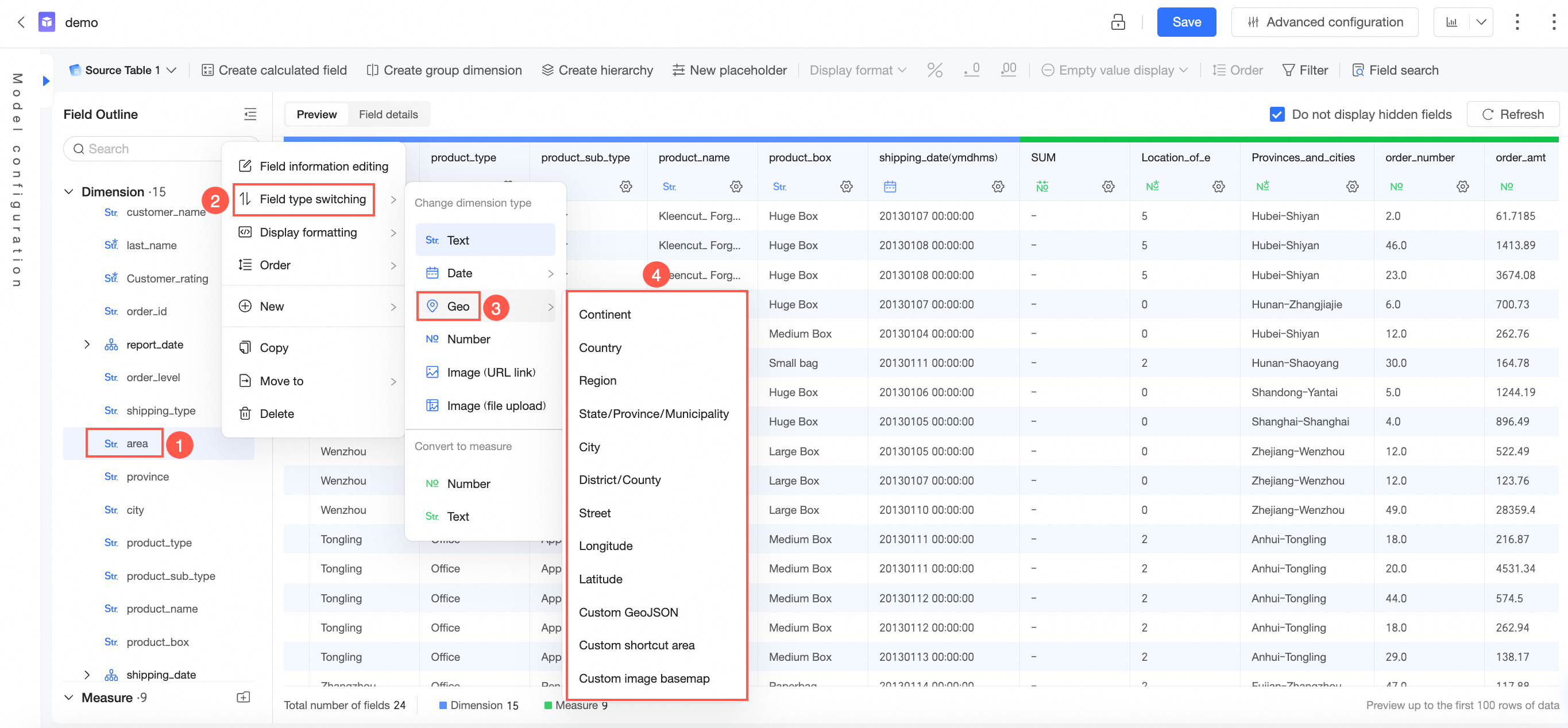
Task: Click the lock icon near Save
Action: [1118, 22]
